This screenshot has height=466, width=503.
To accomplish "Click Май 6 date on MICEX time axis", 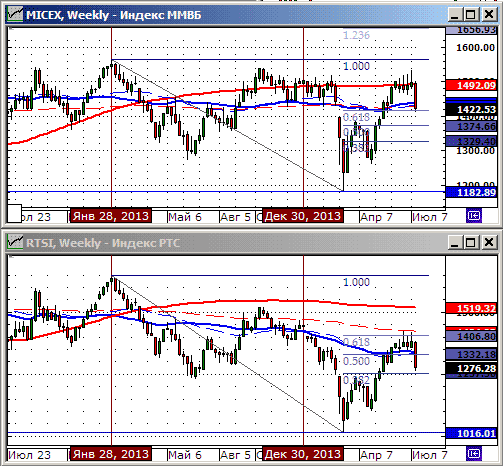I will coord(185,217).
